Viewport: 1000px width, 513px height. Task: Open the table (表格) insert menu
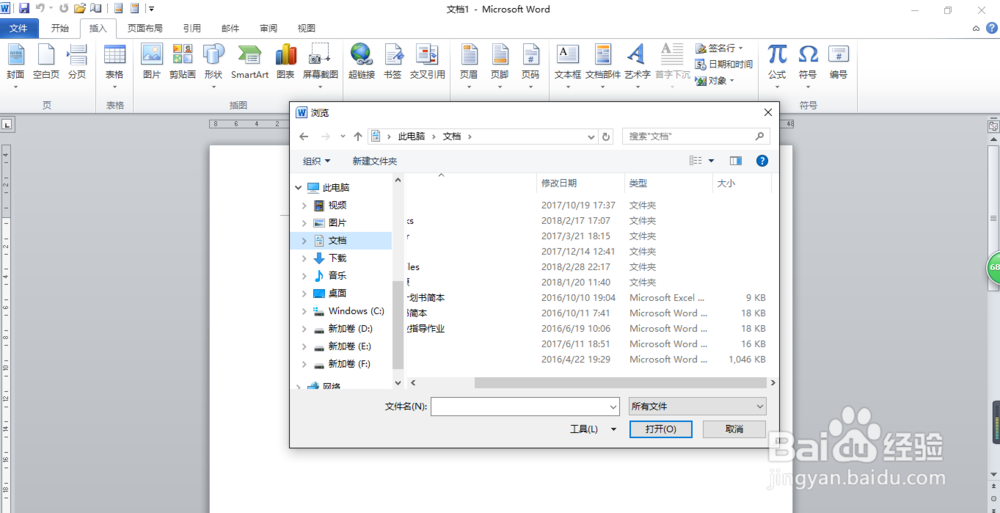tap(115, 64)
